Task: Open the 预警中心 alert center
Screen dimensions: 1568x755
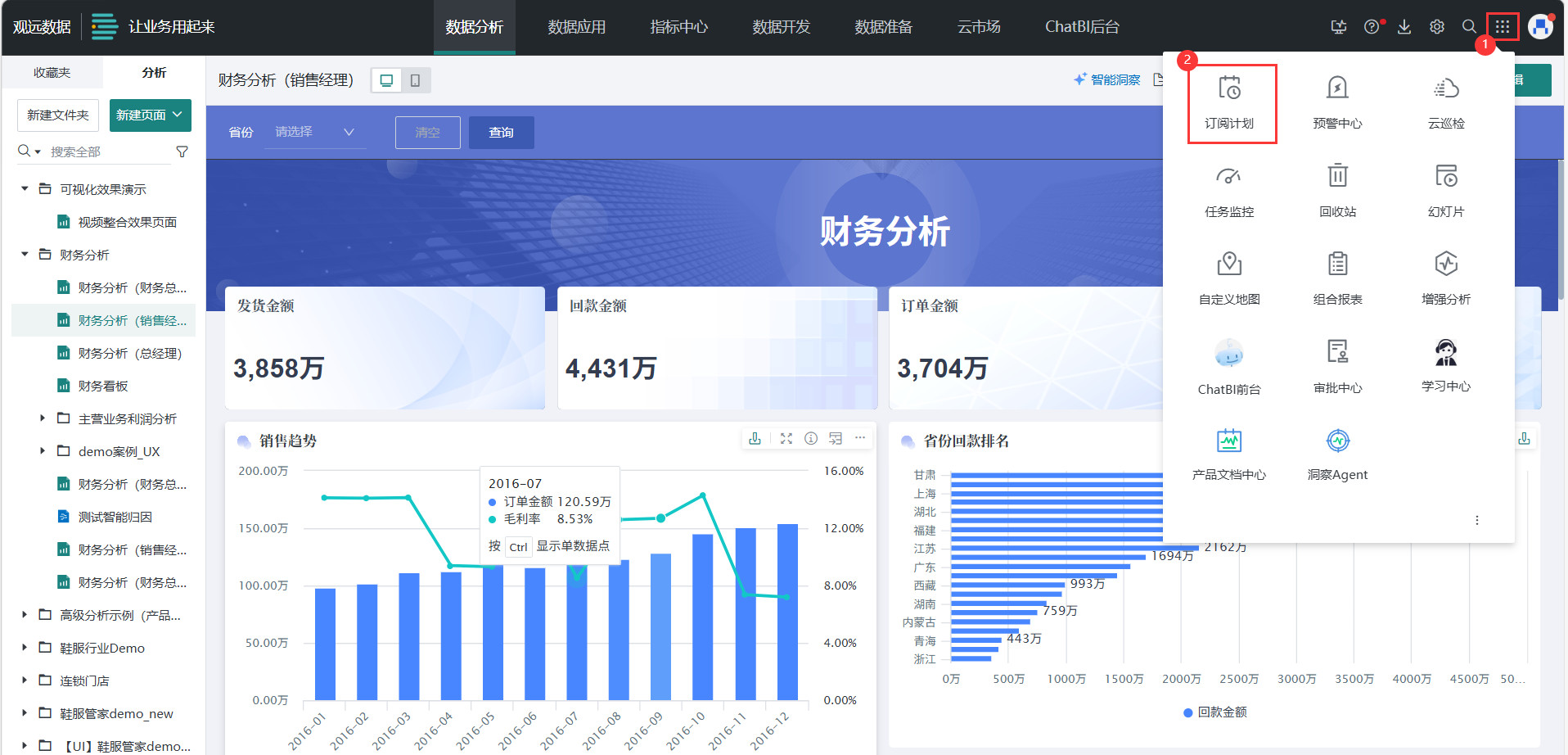Action: pyautogui.click(x=1337, y=100)
